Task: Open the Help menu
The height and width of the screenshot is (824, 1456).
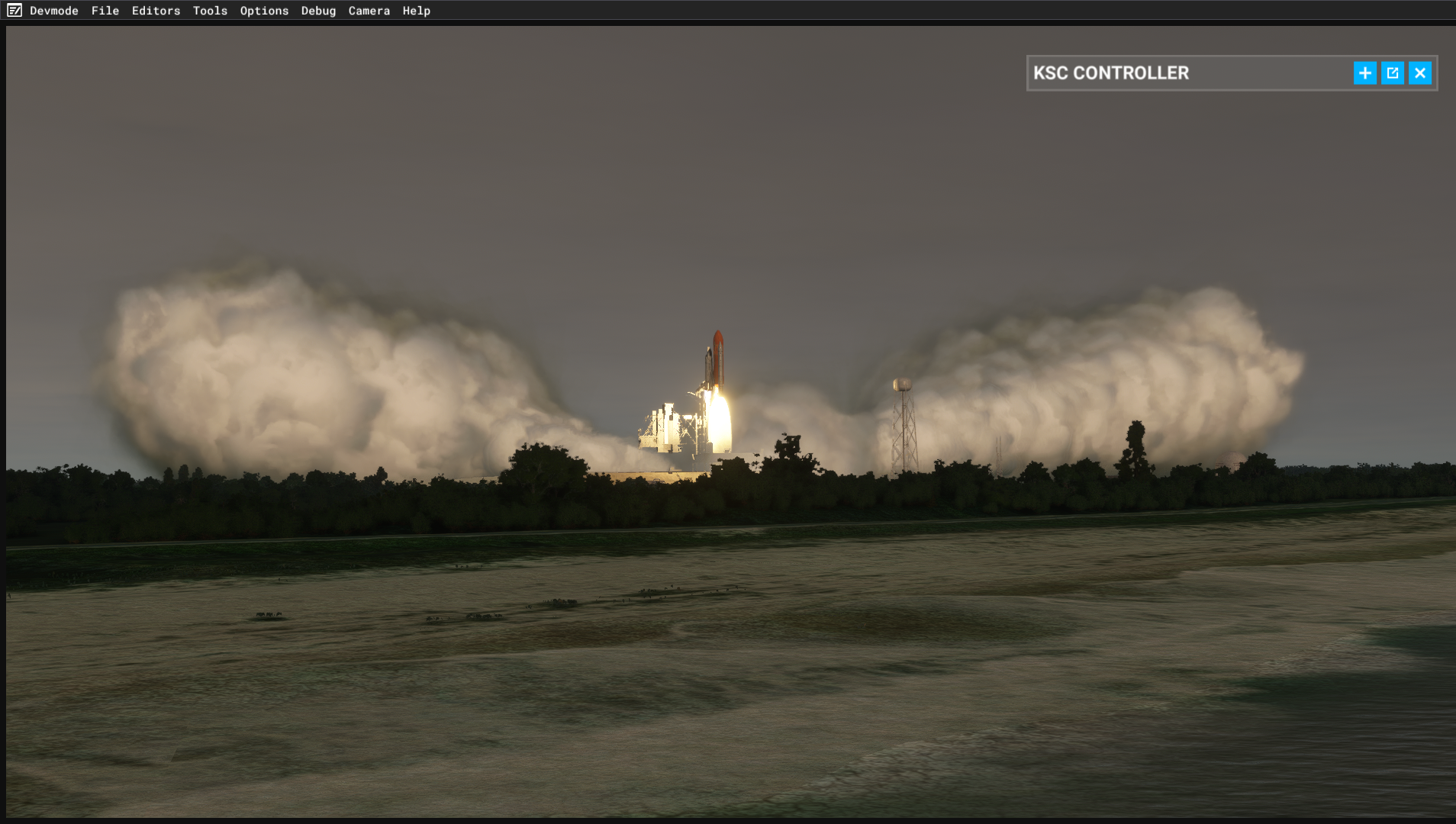Action: (416, 11)
